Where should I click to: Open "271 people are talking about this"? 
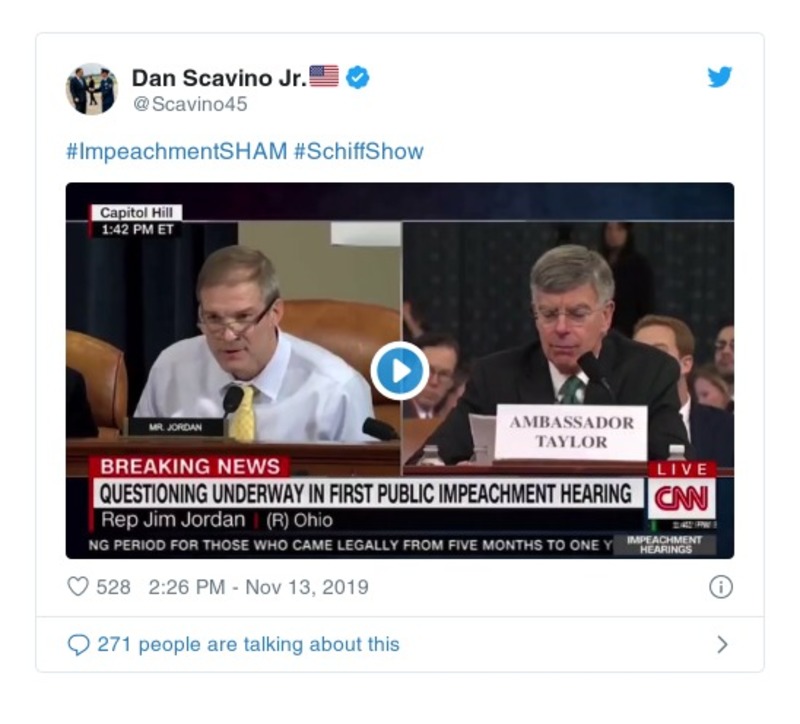[x=248, y=645]
